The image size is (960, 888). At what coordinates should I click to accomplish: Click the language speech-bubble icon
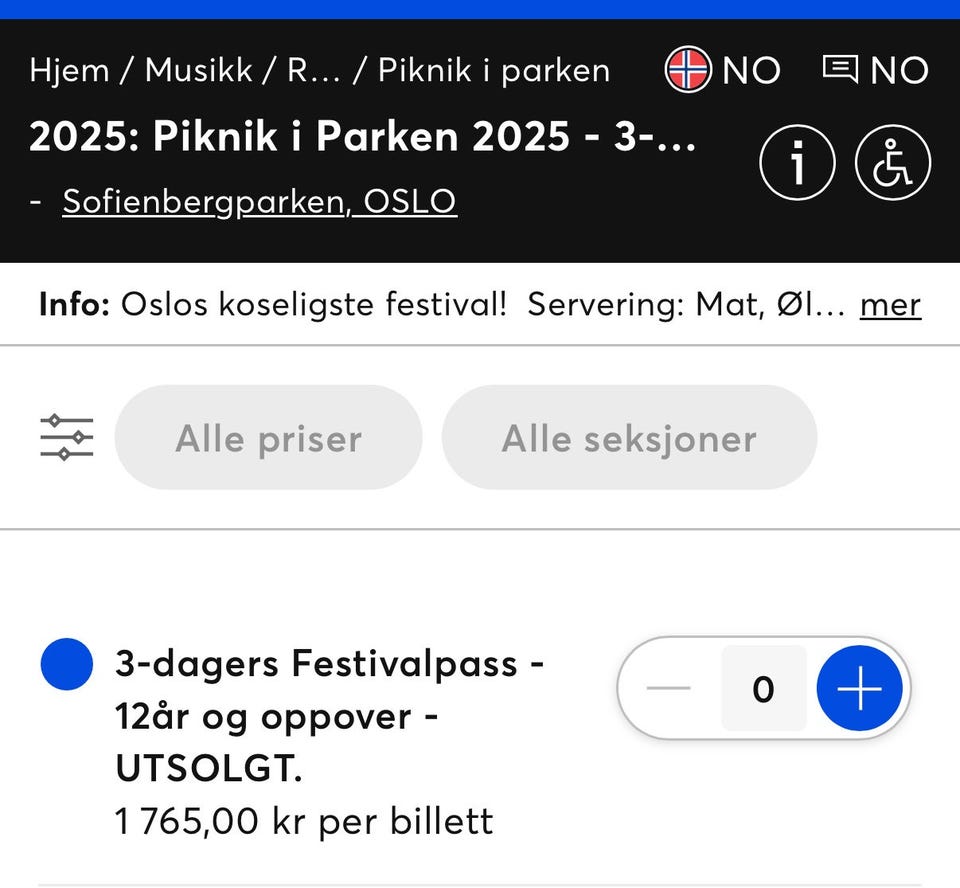[840, 69]
